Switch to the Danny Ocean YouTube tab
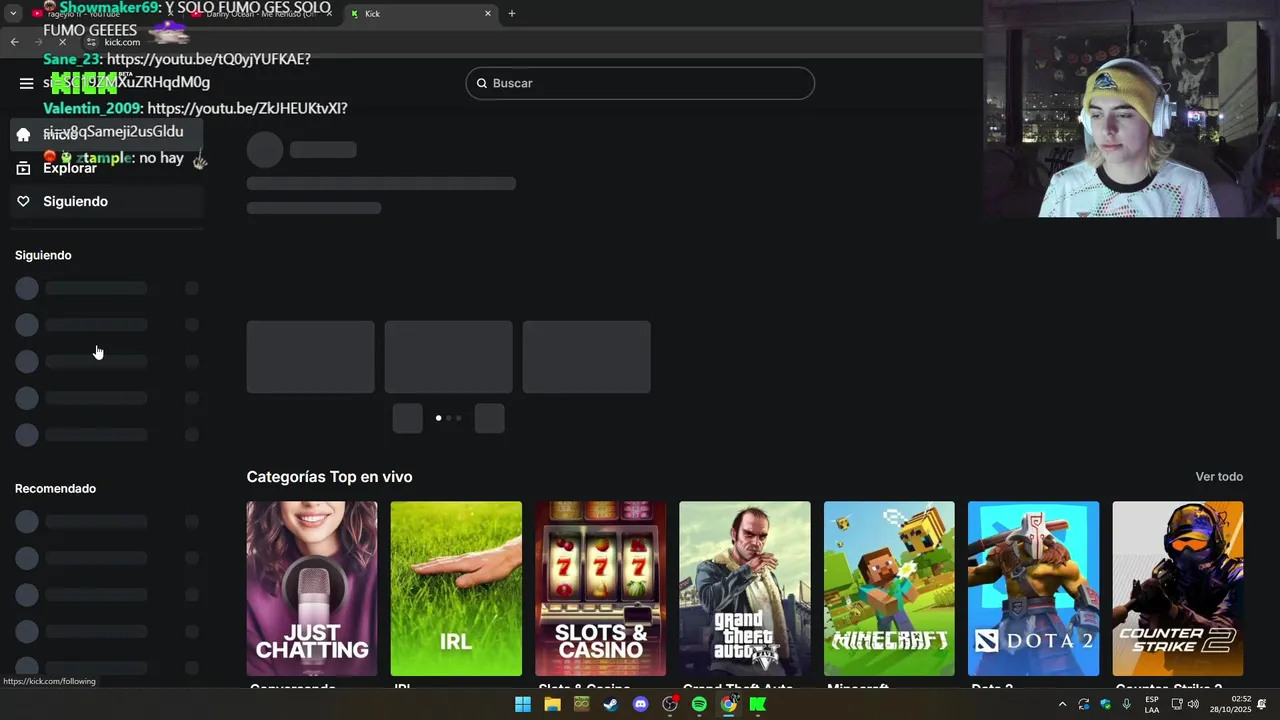Image resolution: width=1280 pixels, height=720 pixels. 260,14
